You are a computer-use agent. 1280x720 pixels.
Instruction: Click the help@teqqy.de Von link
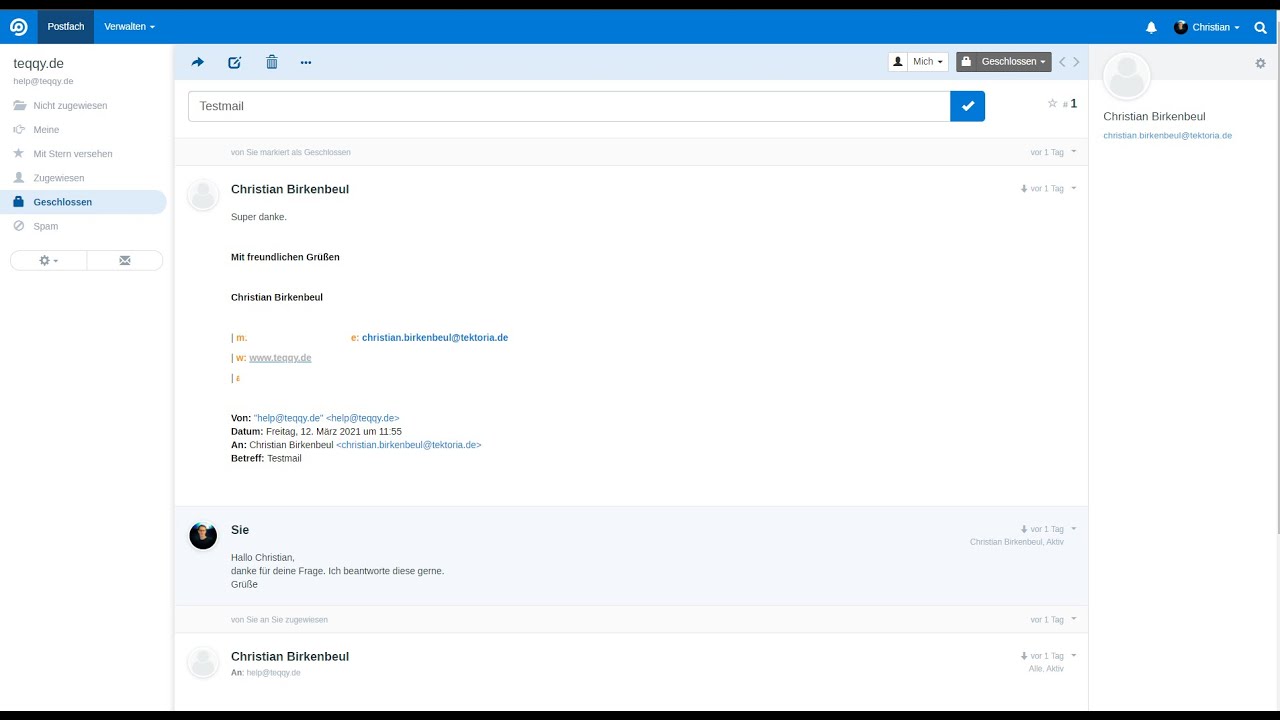coord(327,418)
